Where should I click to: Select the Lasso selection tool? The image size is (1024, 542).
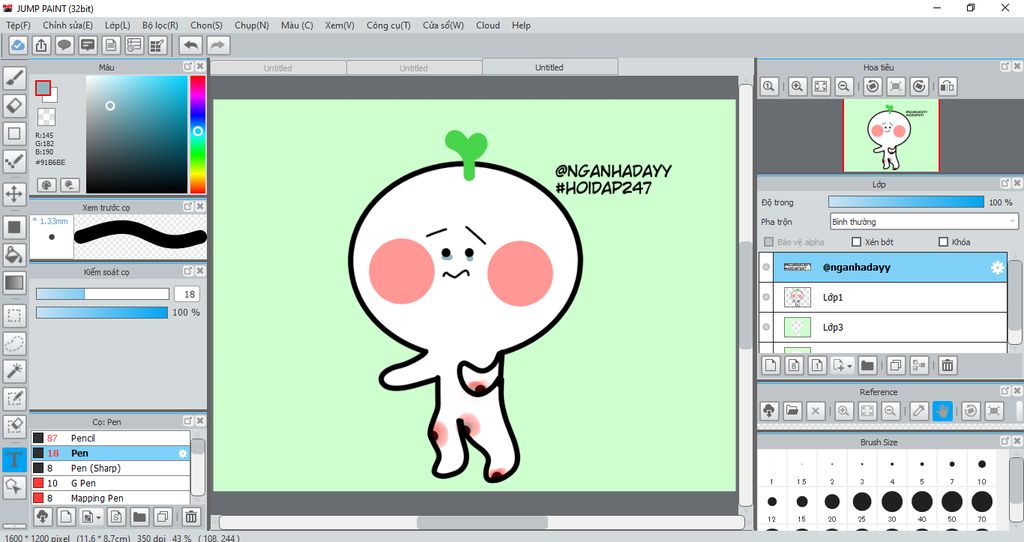coord(15,343)
